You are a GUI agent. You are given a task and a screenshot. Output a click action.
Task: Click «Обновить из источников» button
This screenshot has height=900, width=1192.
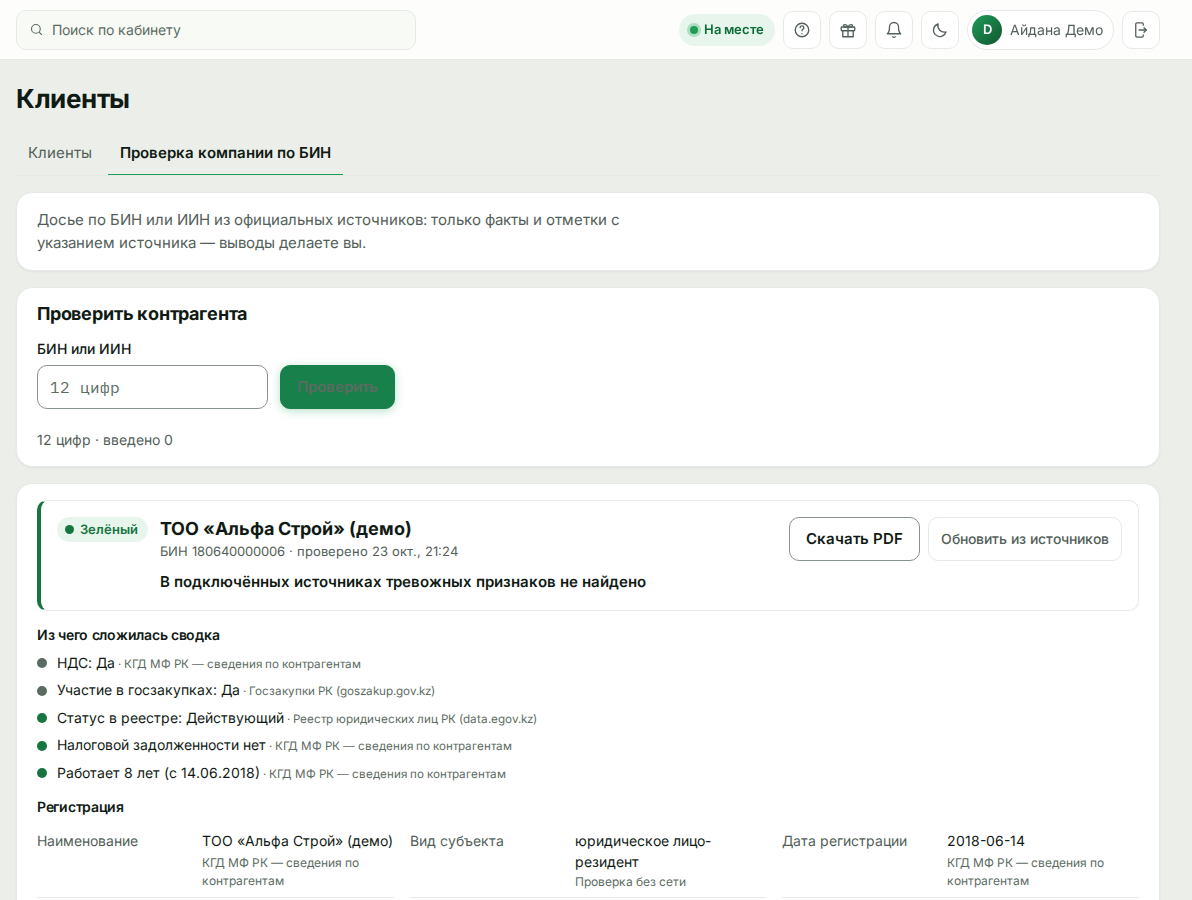click(x=1025, y=539)
